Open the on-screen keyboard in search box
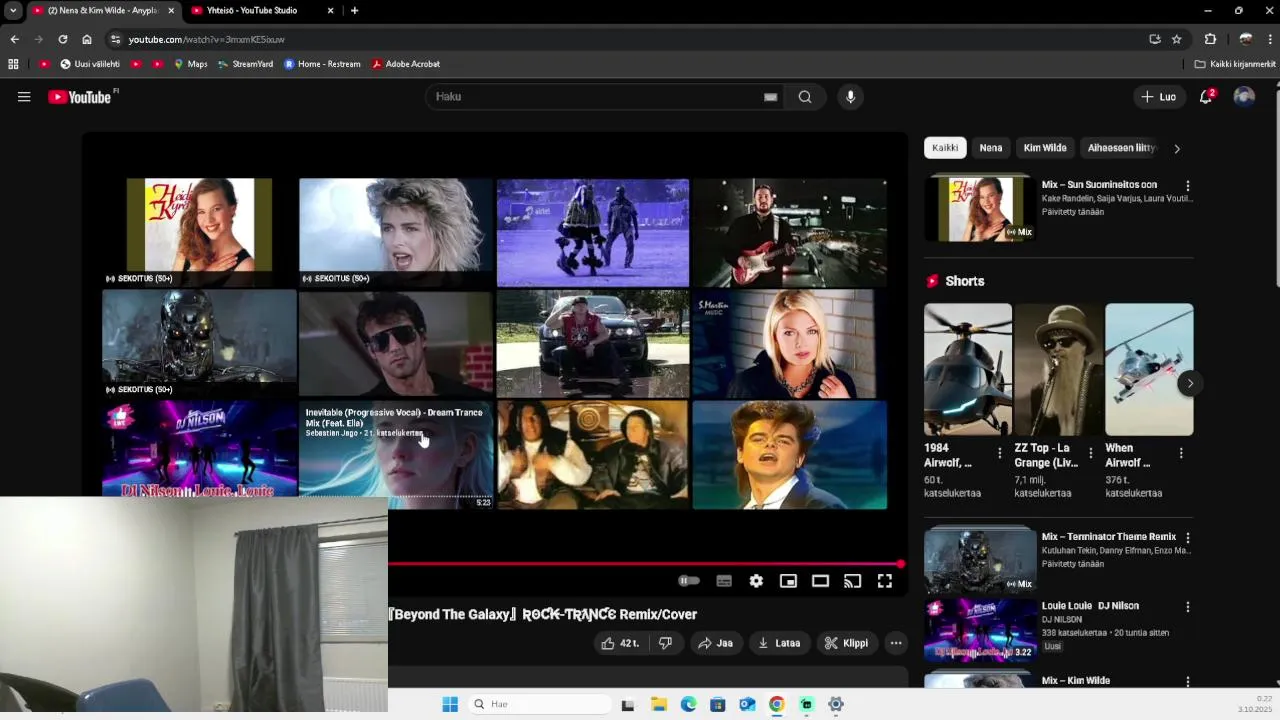The width and height of the screenshot is (1280, 720). click(x=770, y=97)
